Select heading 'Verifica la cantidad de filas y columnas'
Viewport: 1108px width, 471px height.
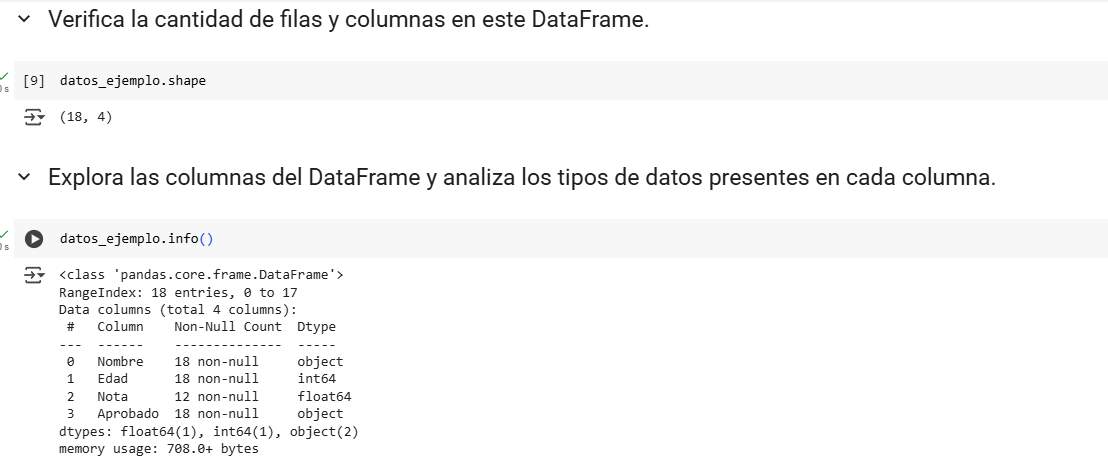(x=348, y=20)
